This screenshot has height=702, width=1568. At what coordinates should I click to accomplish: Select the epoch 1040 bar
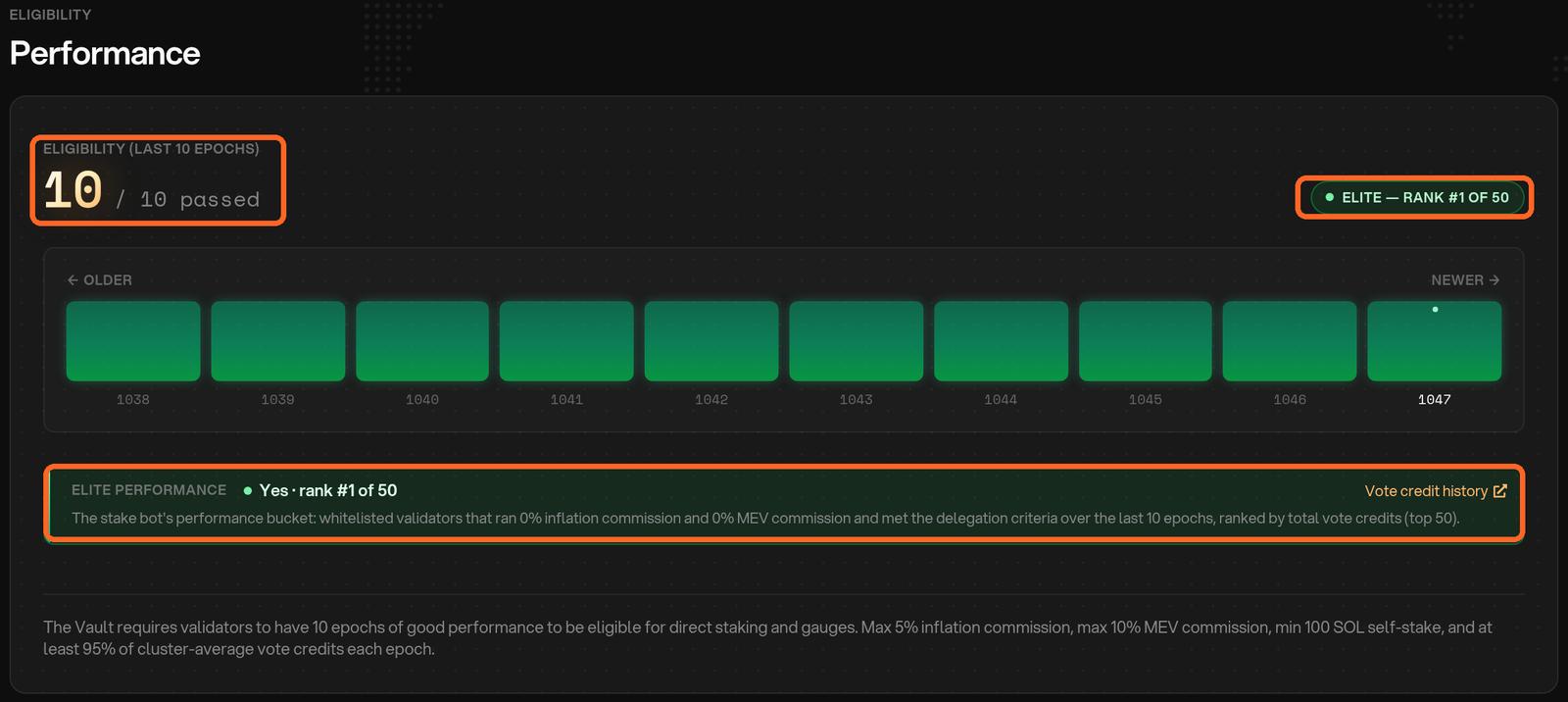tap(422, 341)
